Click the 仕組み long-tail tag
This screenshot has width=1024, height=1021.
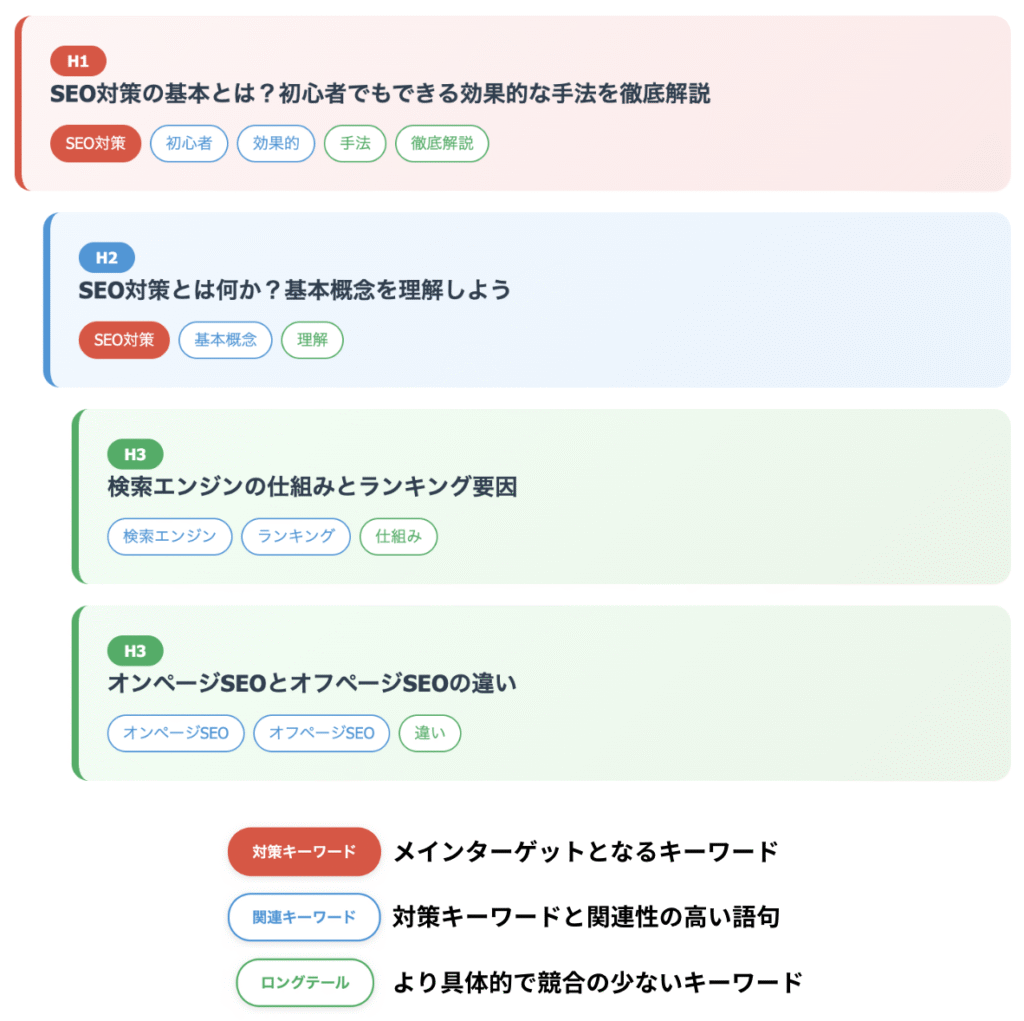398,536
